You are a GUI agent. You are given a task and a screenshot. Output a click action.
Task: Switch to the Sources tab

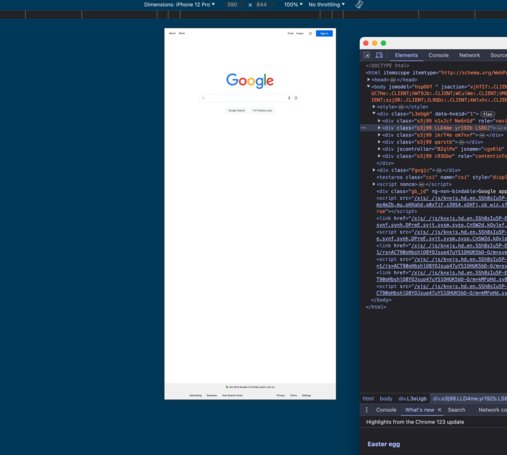[x=498, y=55]
